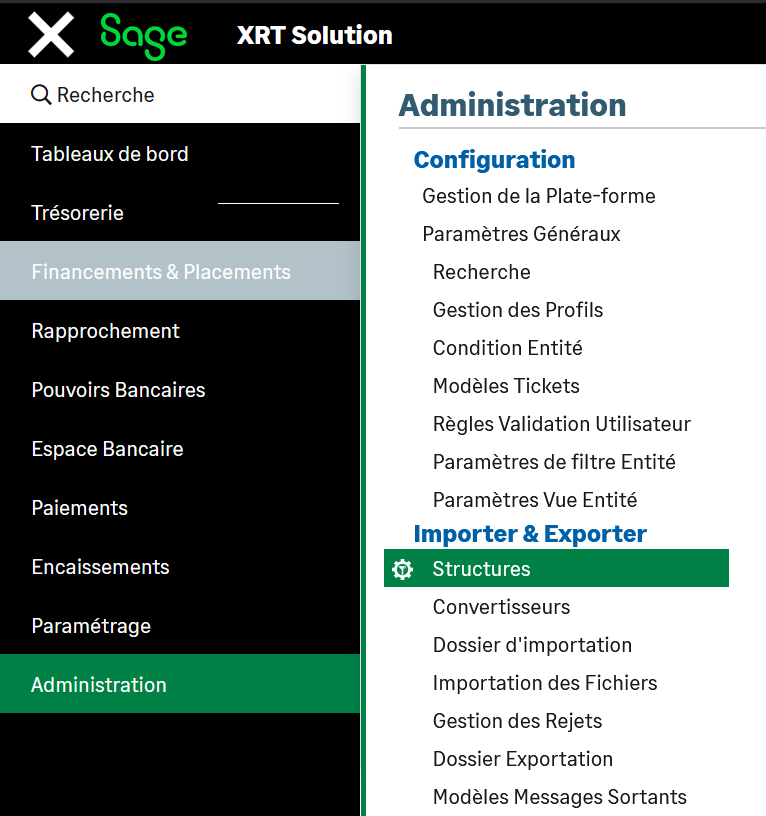Open Pouvoirs Bancaires in the sidebar
This screenshot has width=766, height=816.
point(118,390)
